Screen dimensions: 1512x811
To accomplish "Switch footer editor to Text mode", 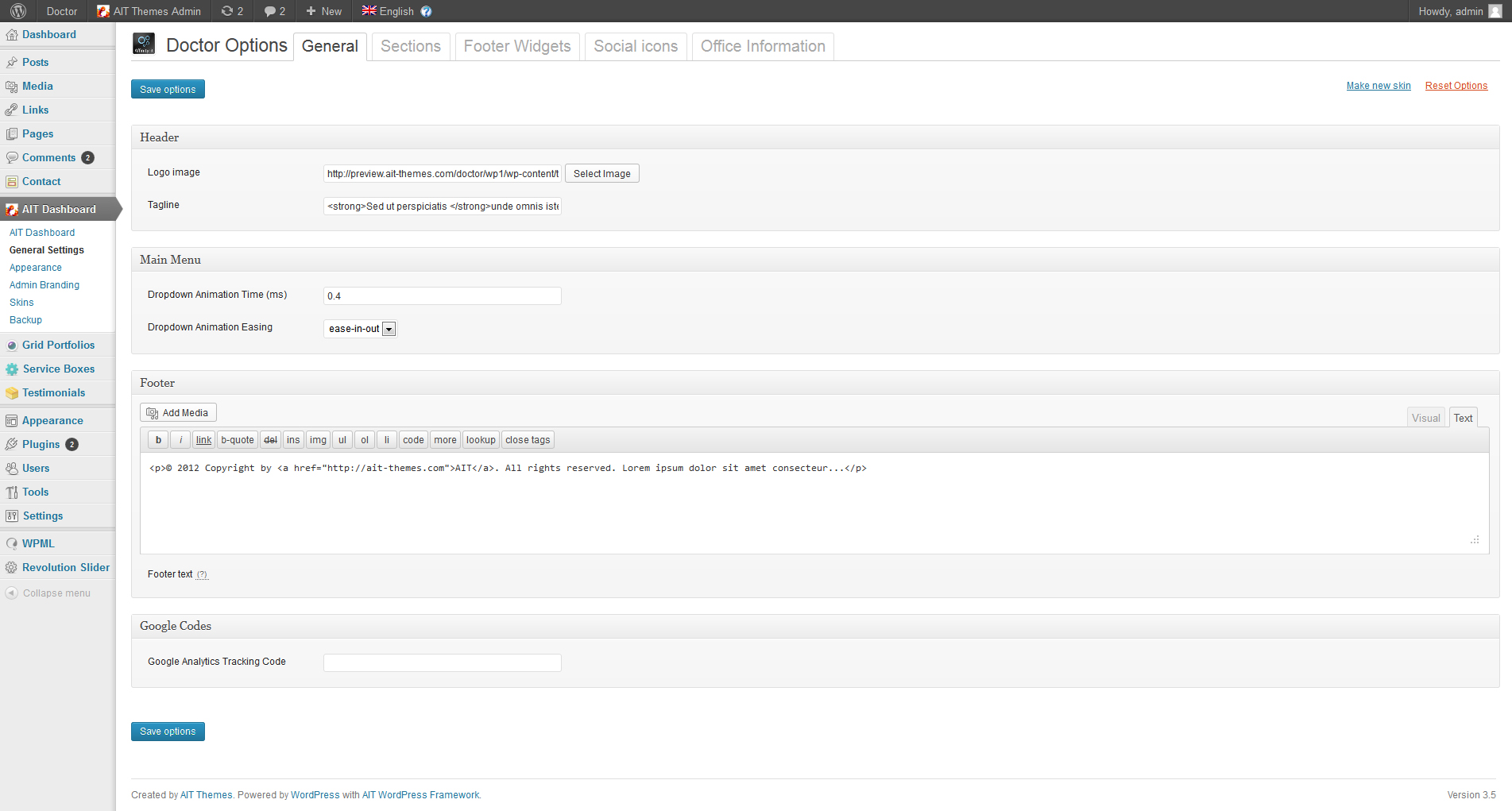I will click(1463, 418).
